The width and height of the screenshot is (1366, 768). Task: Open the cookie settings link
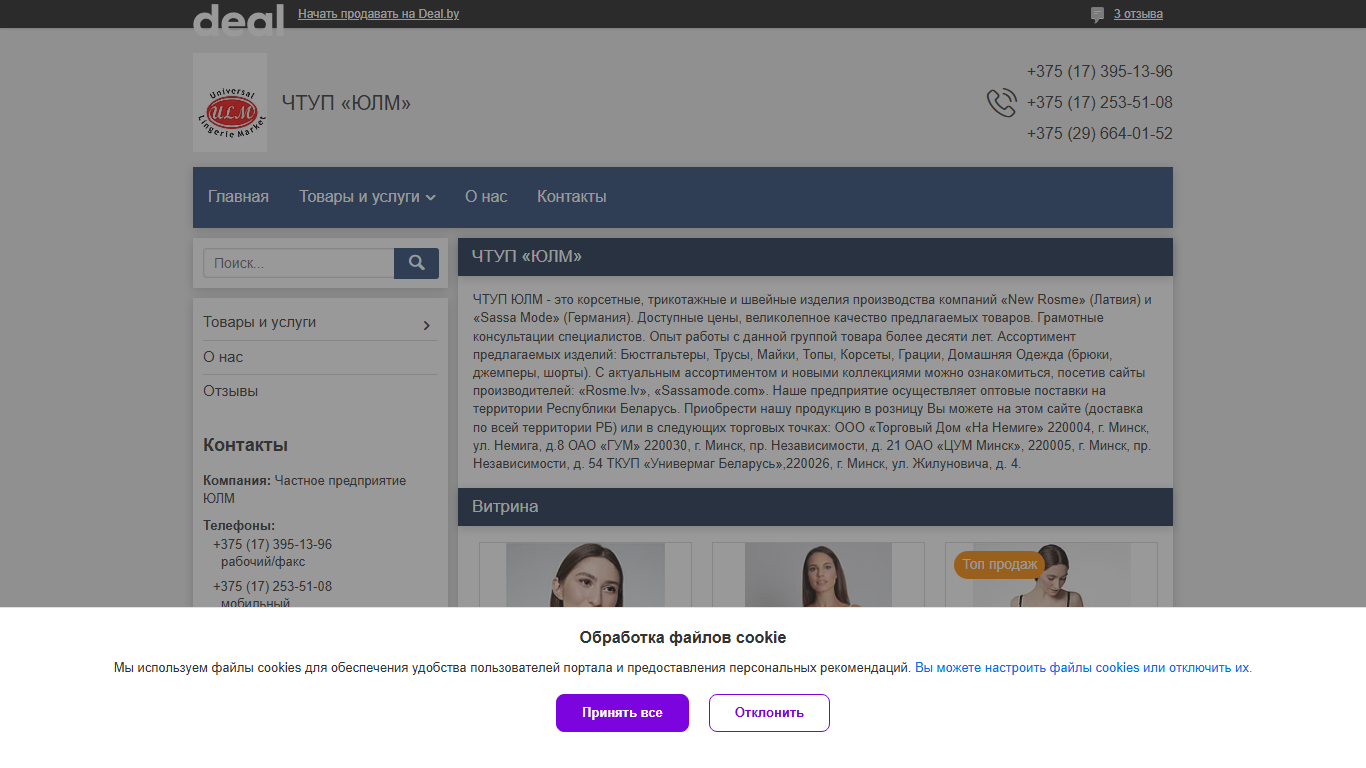(x=1082, y=668)
